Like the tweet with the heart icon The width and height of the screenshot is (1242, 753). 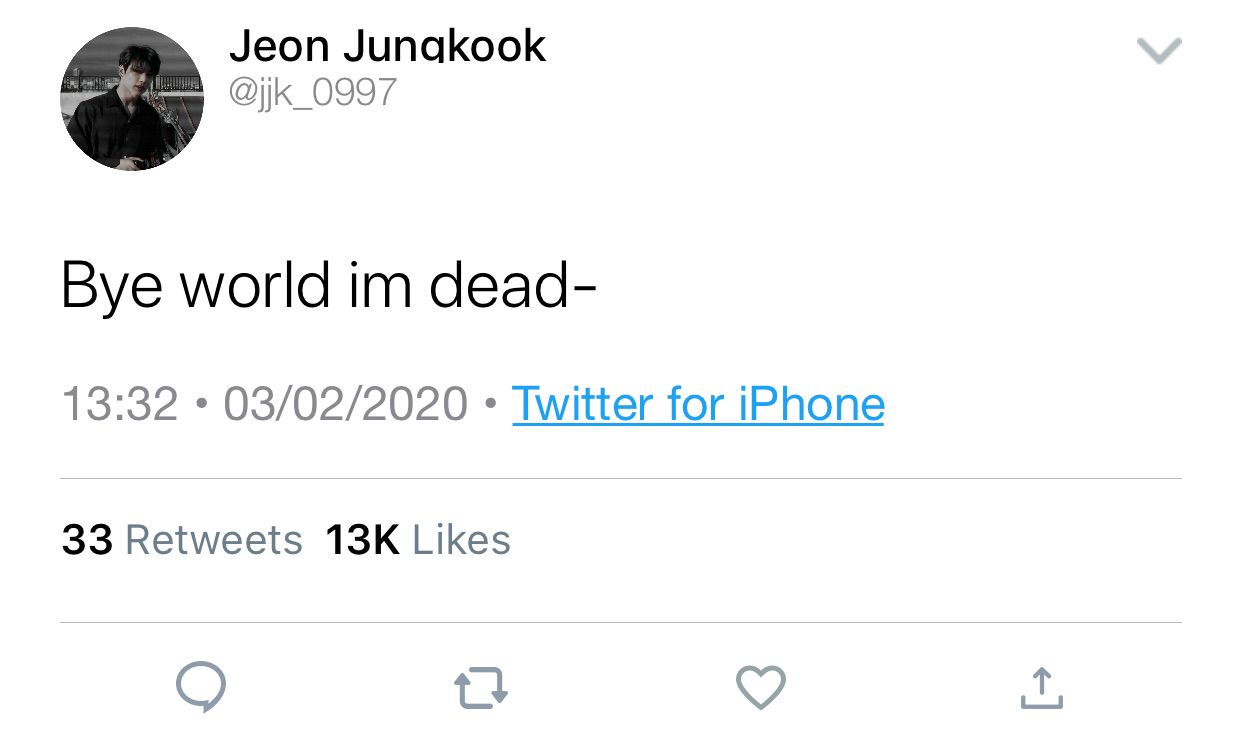click(x=761, y=688)
